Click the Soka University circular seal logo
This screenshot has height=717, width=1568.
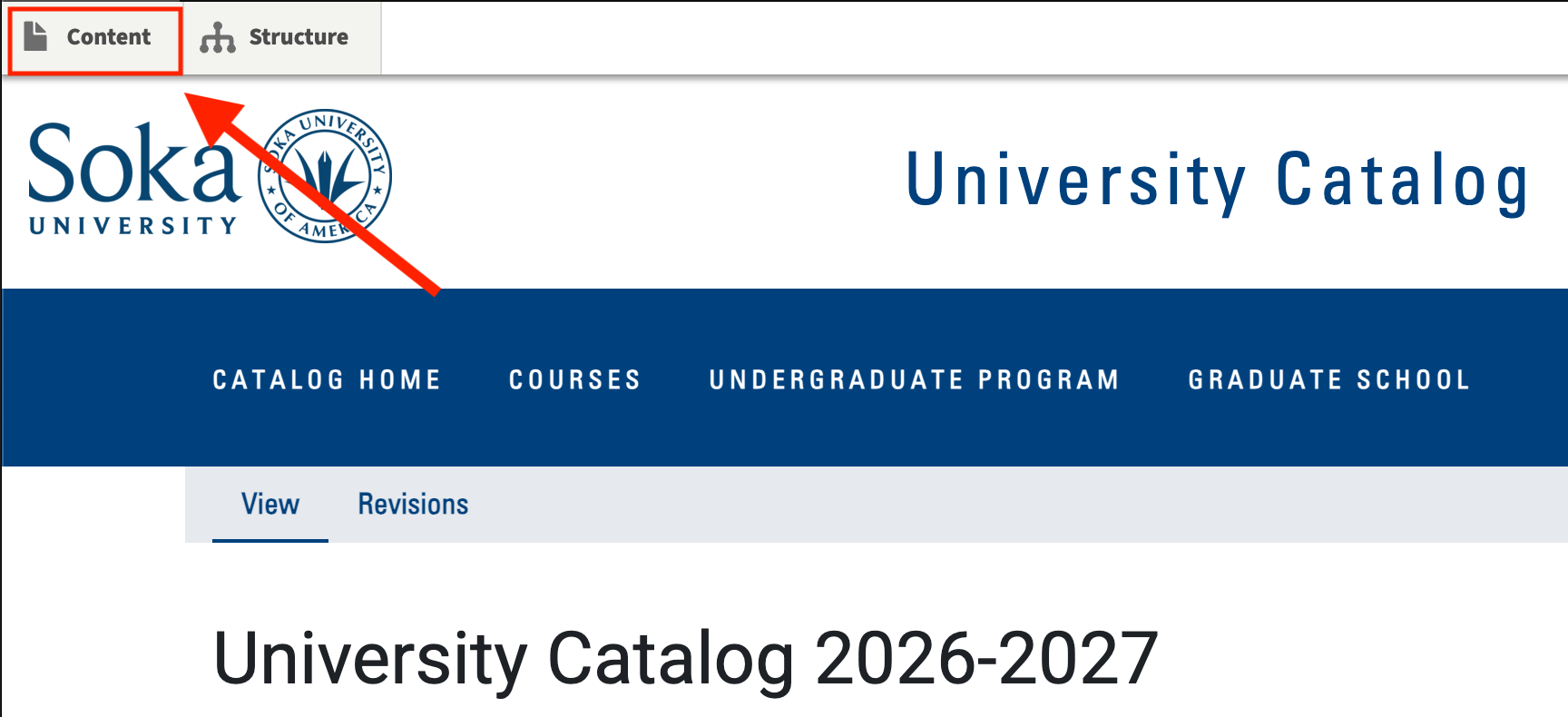325,176
